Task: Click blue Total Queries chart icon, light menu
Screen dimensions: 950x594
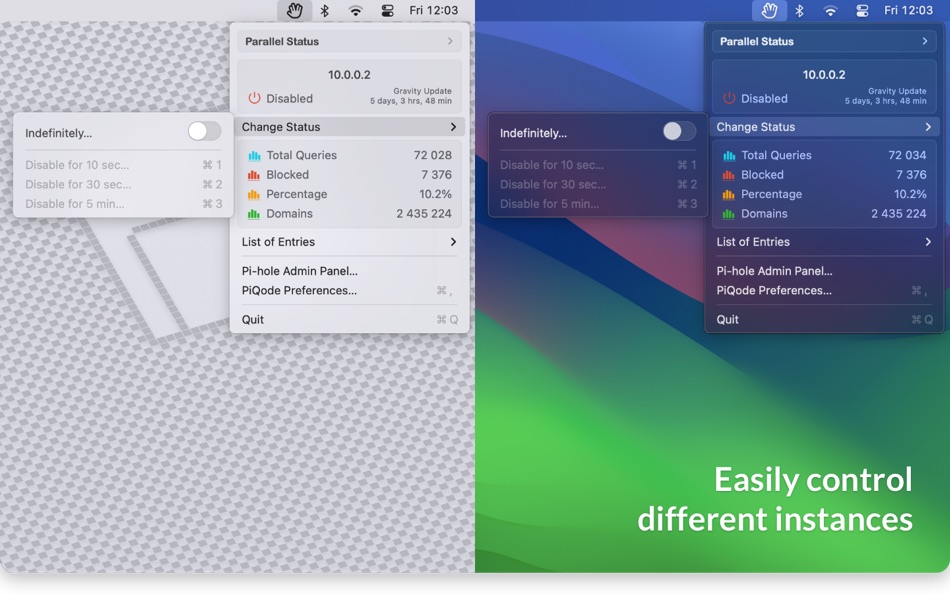Action: coord(254,156)
